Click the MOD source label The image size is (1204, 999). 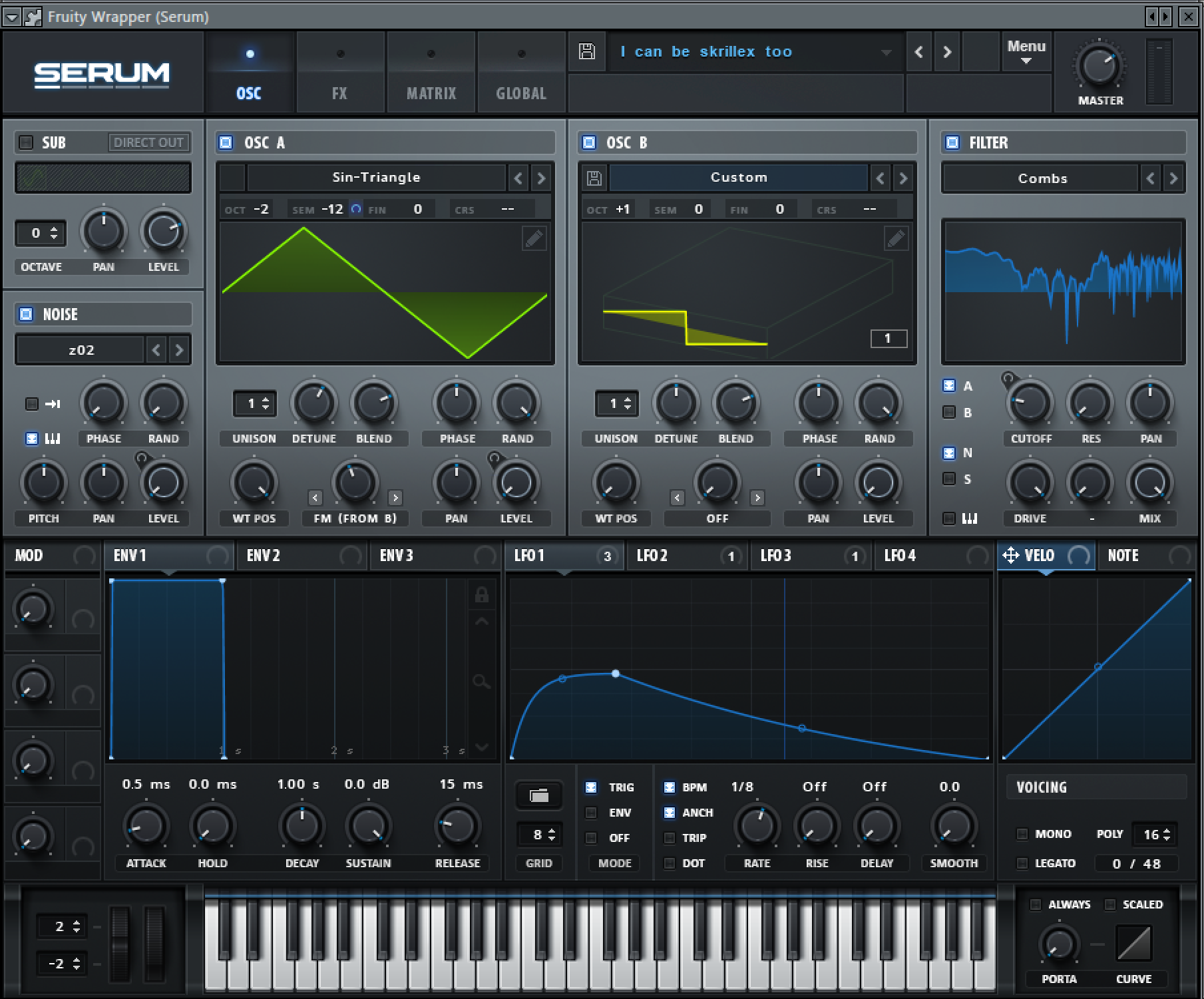click(29, 556)
